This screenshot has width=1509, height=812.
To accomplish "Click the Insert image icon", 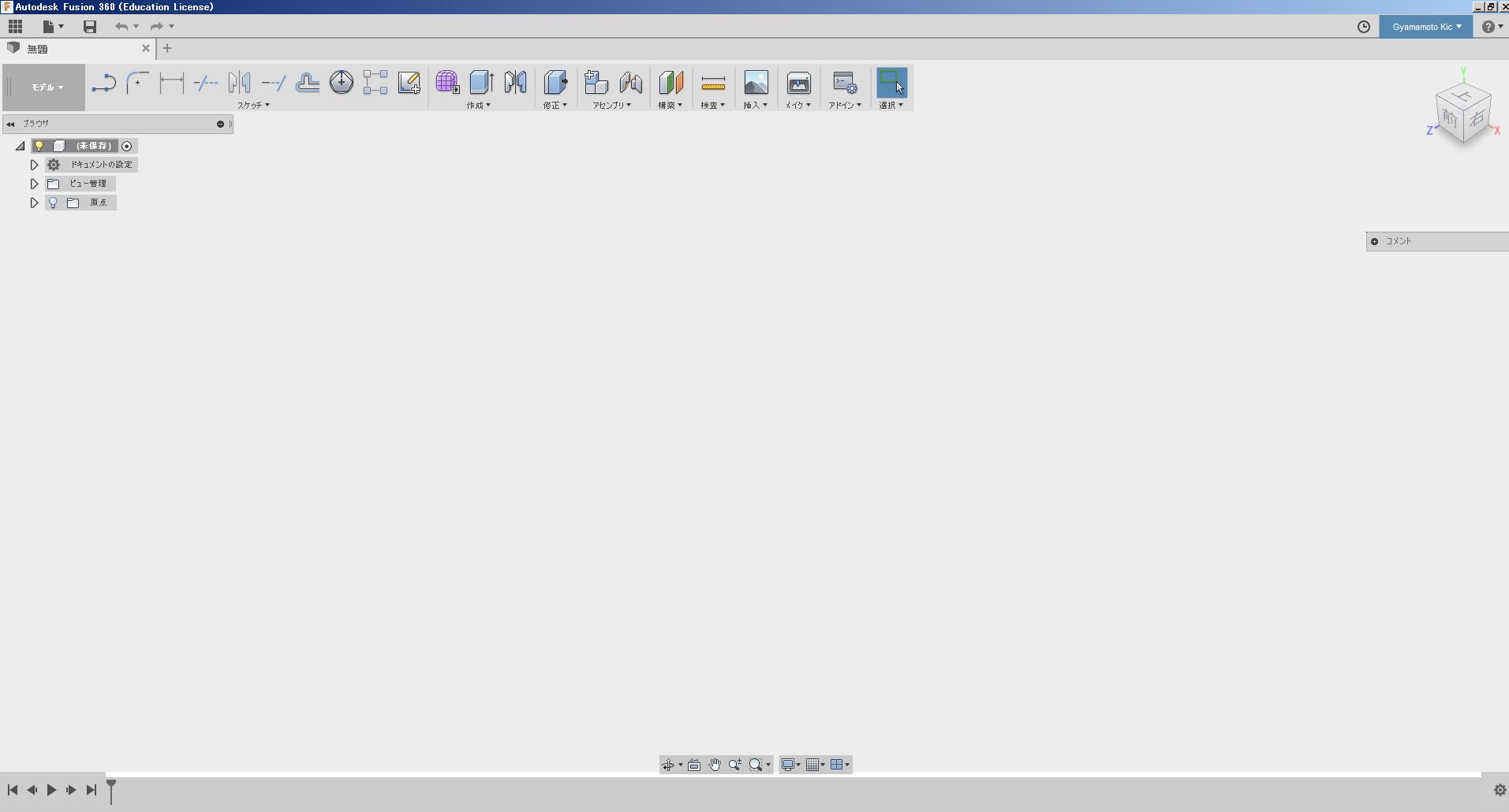I will tap(756, 82).
